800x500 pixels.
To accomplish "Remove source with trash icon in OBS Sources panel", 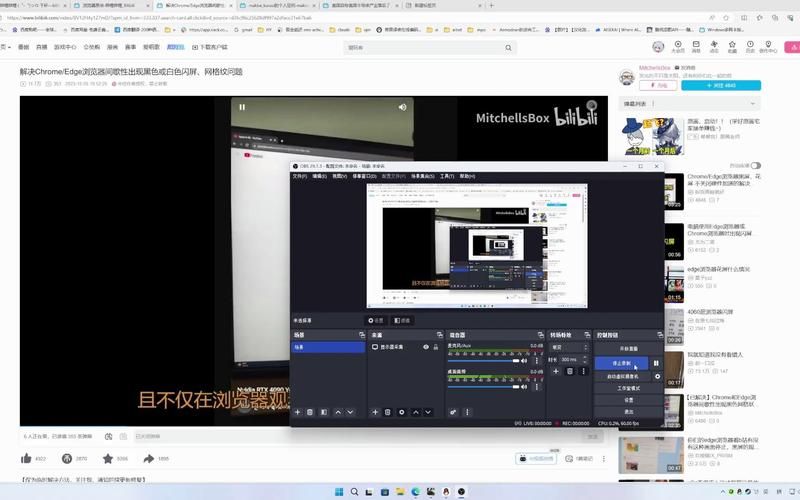I will (388, 412).
